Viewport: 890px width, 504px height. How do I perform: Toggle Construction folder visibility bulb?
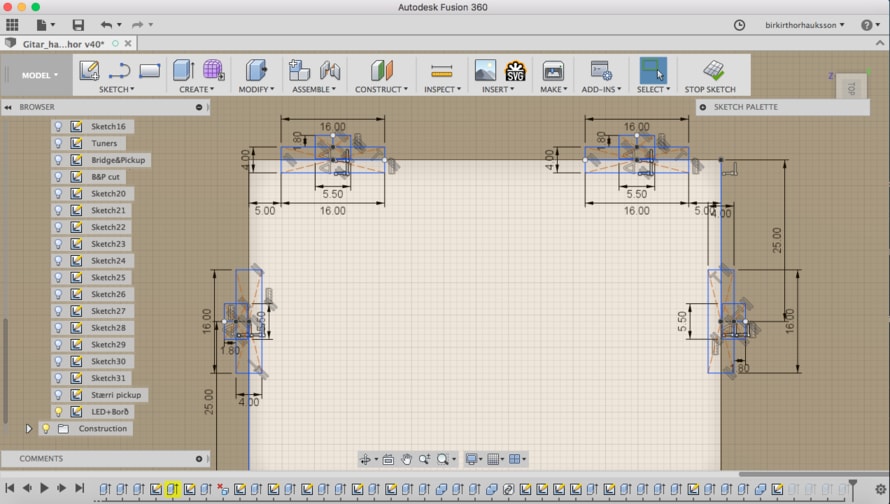(x=45, y=429)
